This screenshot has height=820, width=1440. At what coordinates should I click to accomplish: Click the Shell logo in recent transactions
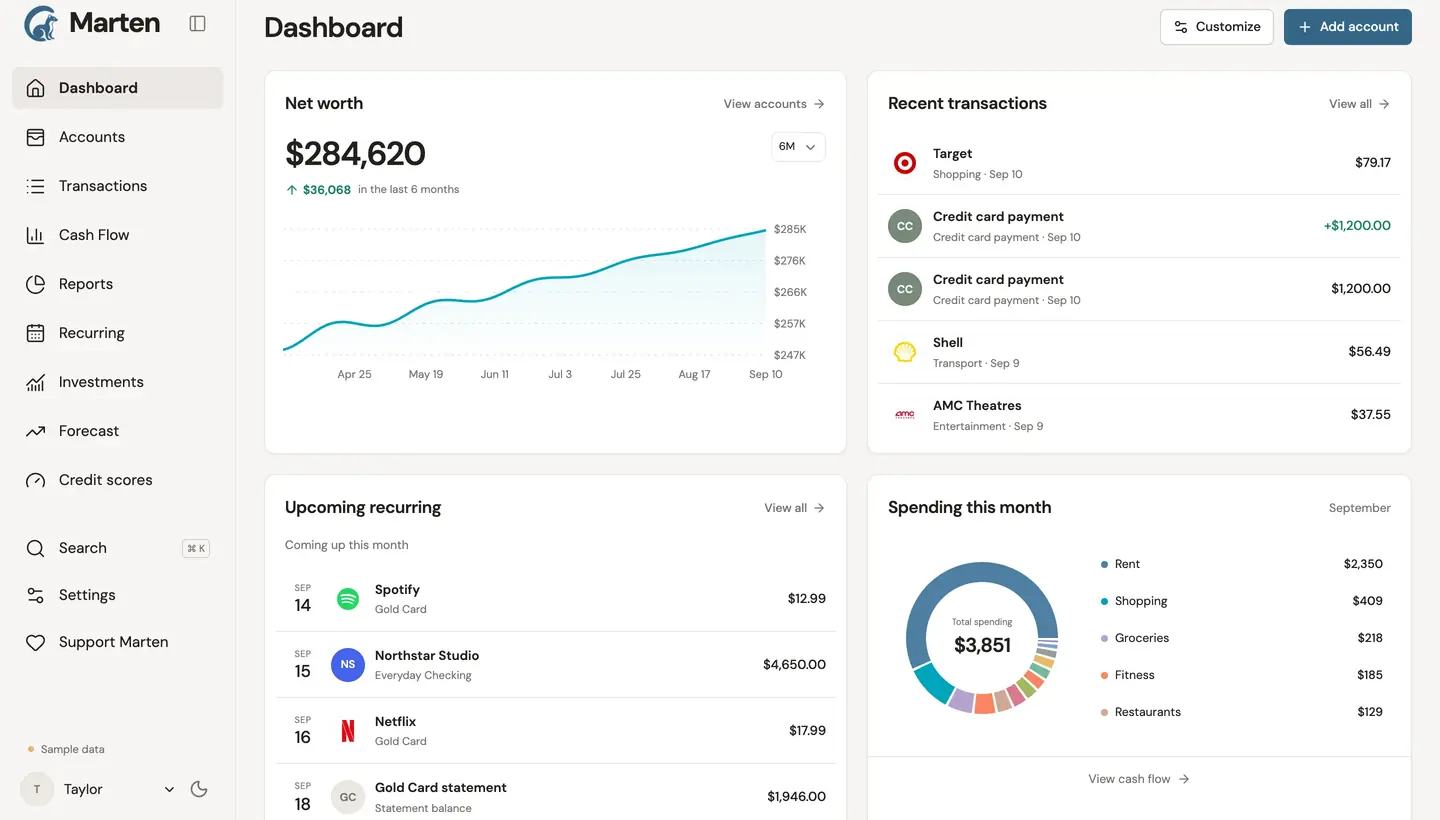[905, 352]
